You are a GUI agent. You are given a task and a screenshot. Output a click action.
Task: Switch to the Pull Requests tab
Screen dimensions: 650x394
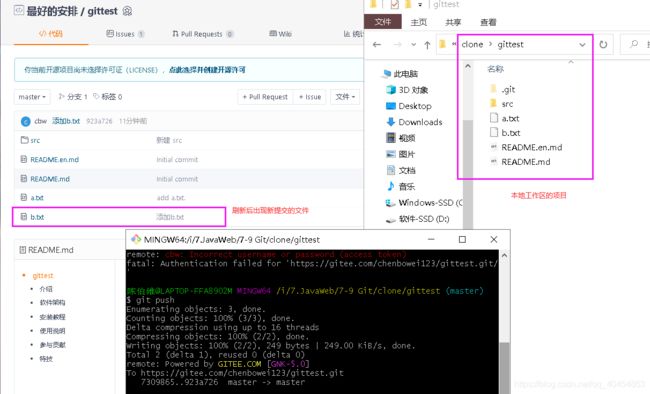(203, 34)
